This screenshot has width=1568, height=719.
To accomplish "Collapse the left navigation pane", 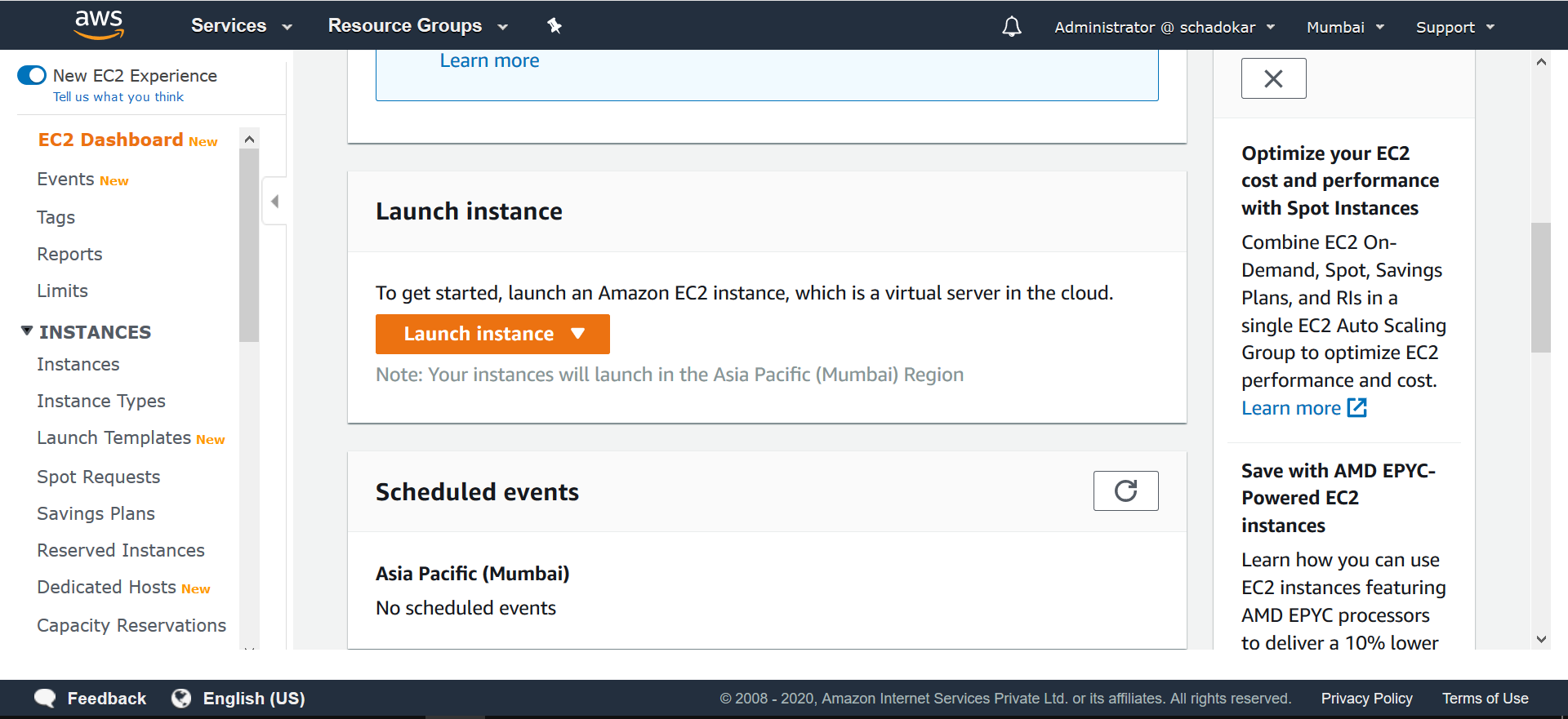I will coord(274,201).
